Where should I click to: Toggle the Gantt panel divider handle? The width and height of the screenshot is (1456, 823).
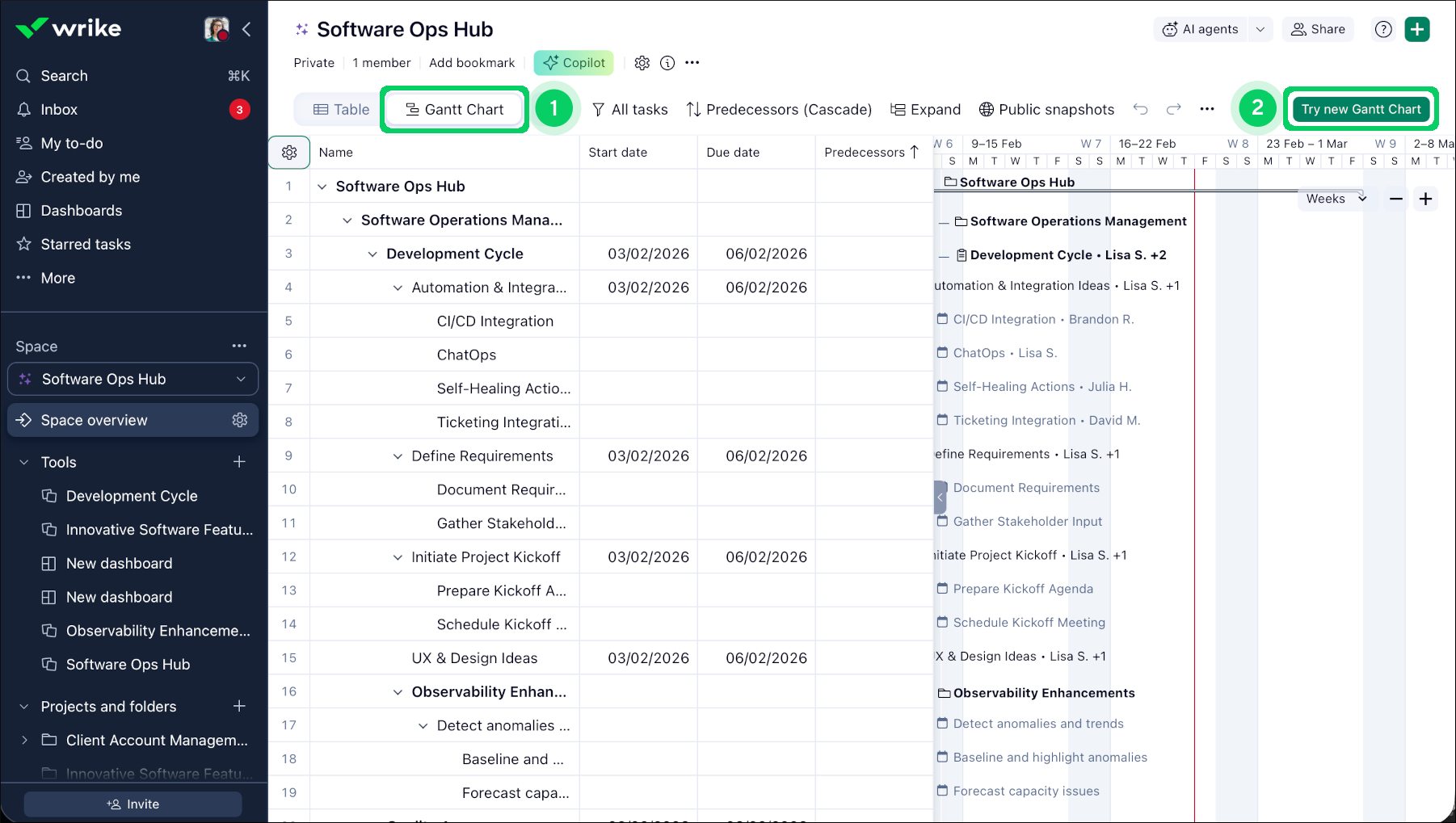[x=940, y=498]
